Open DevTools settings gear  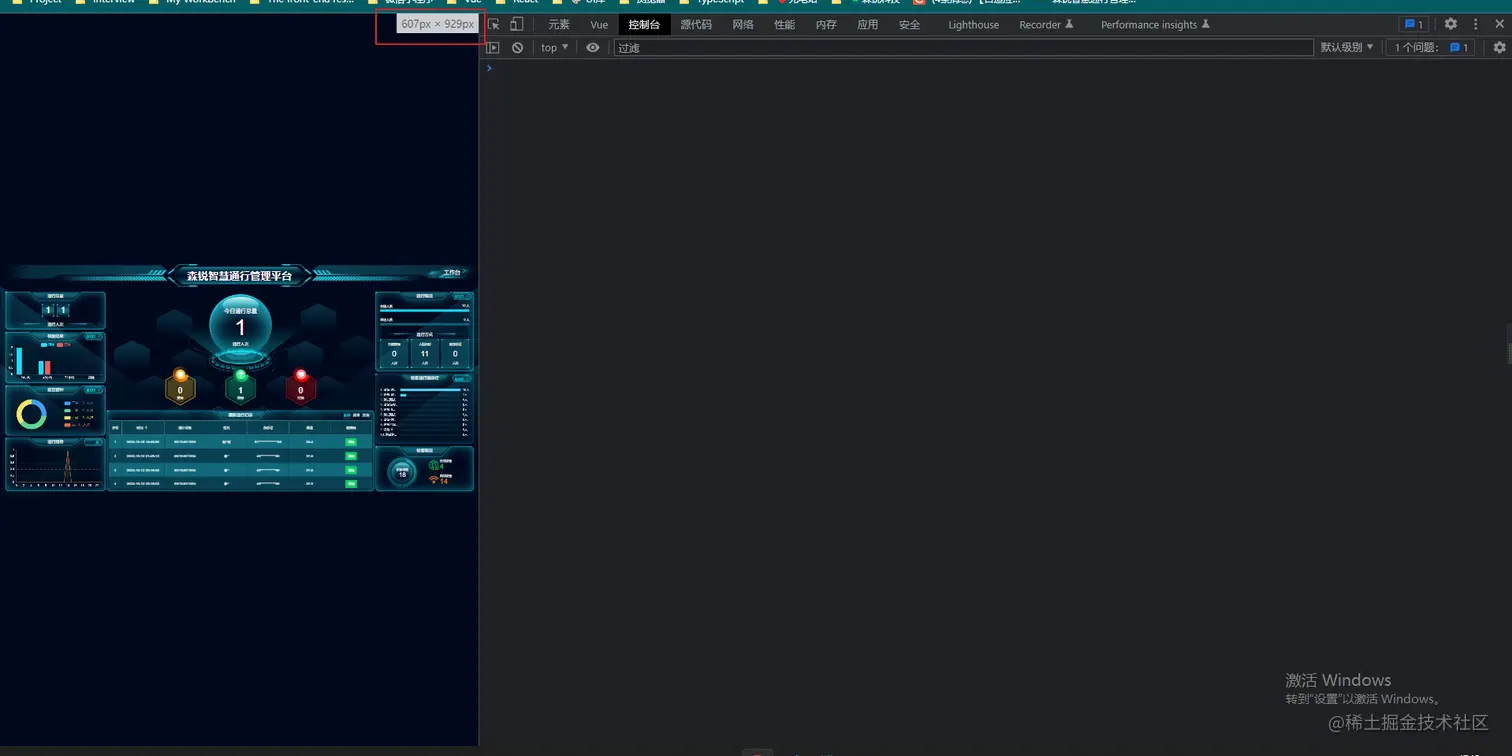(1451, 25)
